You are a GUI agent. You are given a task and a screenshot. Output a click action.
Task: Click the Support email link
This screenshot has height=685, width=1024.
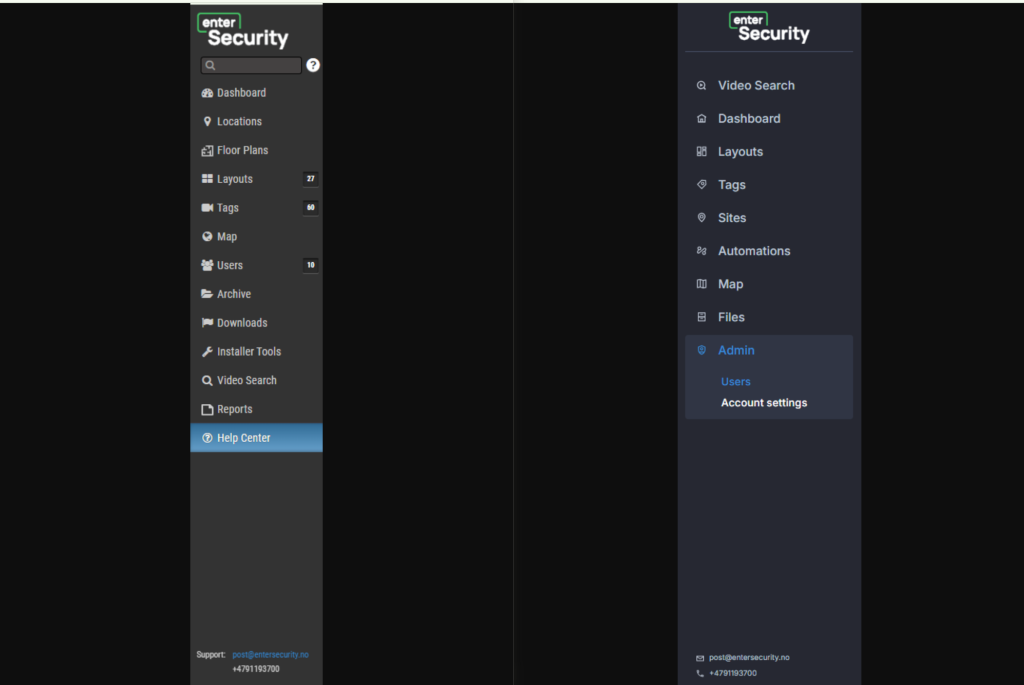[x=270, y=655]
